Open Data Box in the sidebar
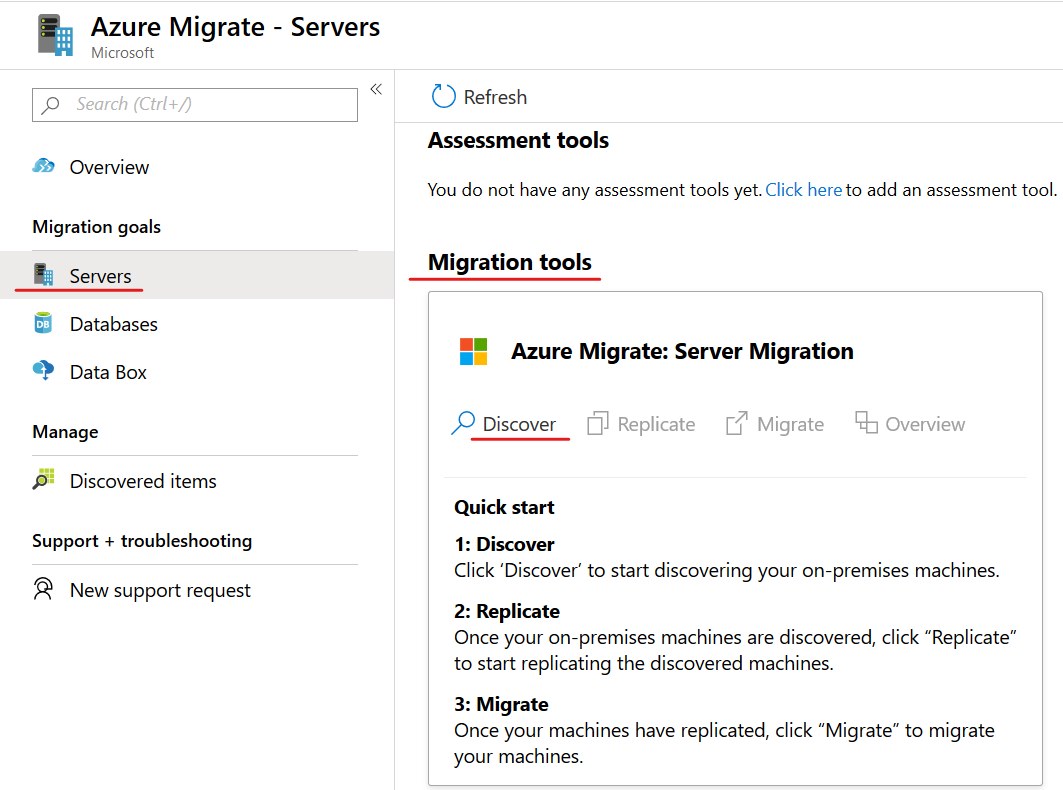 click(x=108, y=372)
